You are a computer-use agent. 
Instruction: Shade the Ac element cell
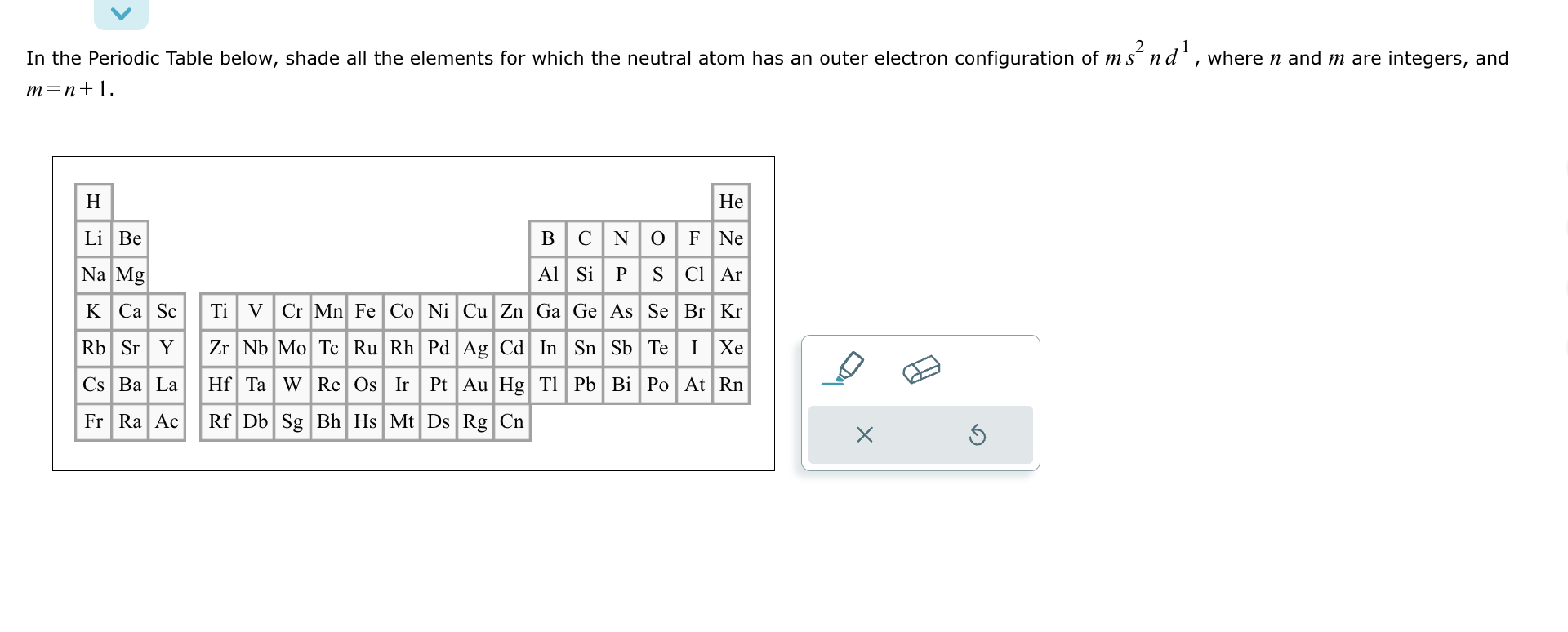click(167, 421)
